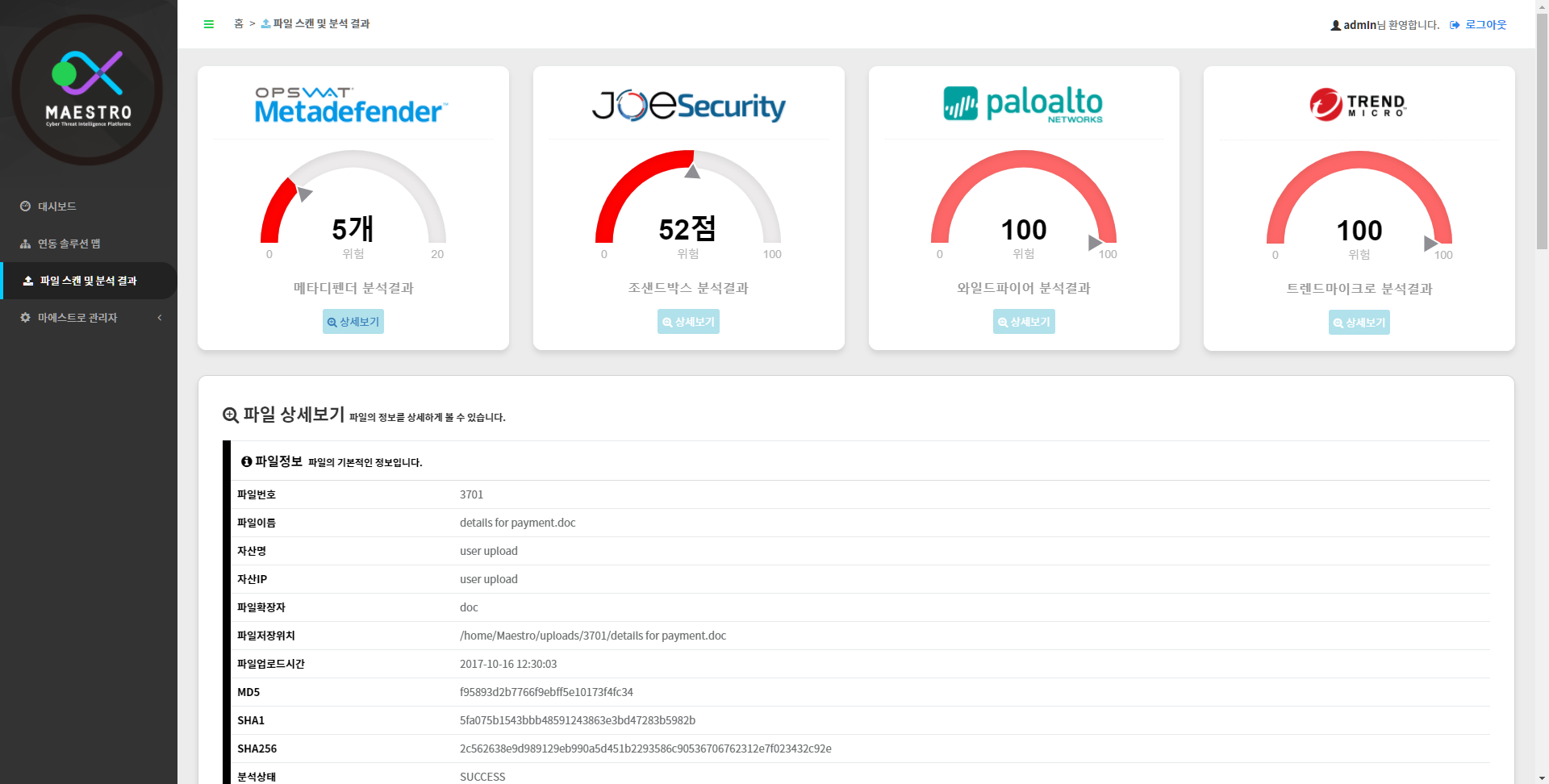Click the upload icon in breadcrumb
Image resolution: width=1549 pixels, height=784 pixels.
coord(265,24)
